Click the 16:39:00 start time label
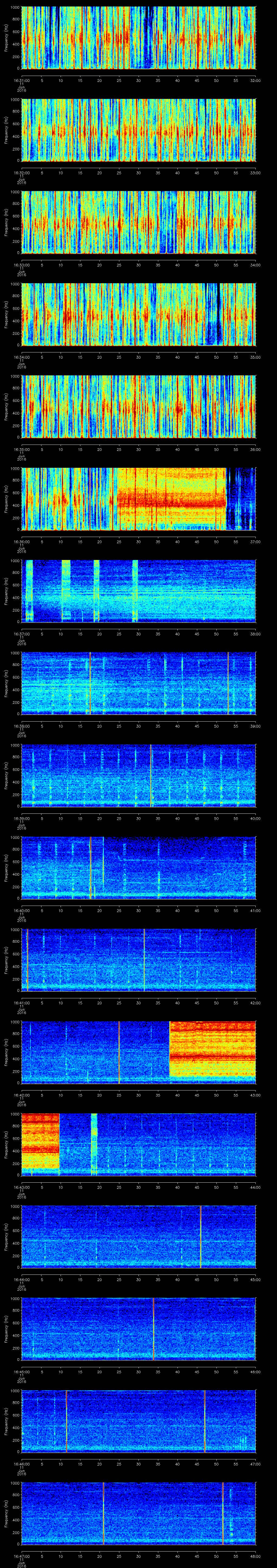This screenshot has width=277, height=1568. tap(22, 818)
